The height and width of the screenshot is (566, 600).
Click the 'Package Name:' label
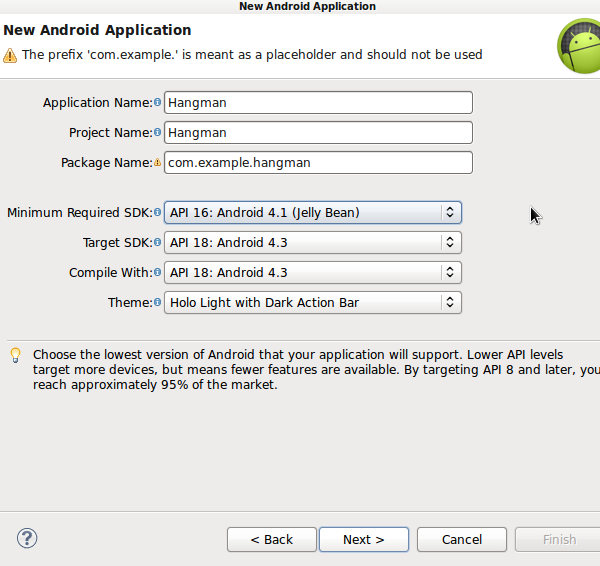[x=107, y=163]
